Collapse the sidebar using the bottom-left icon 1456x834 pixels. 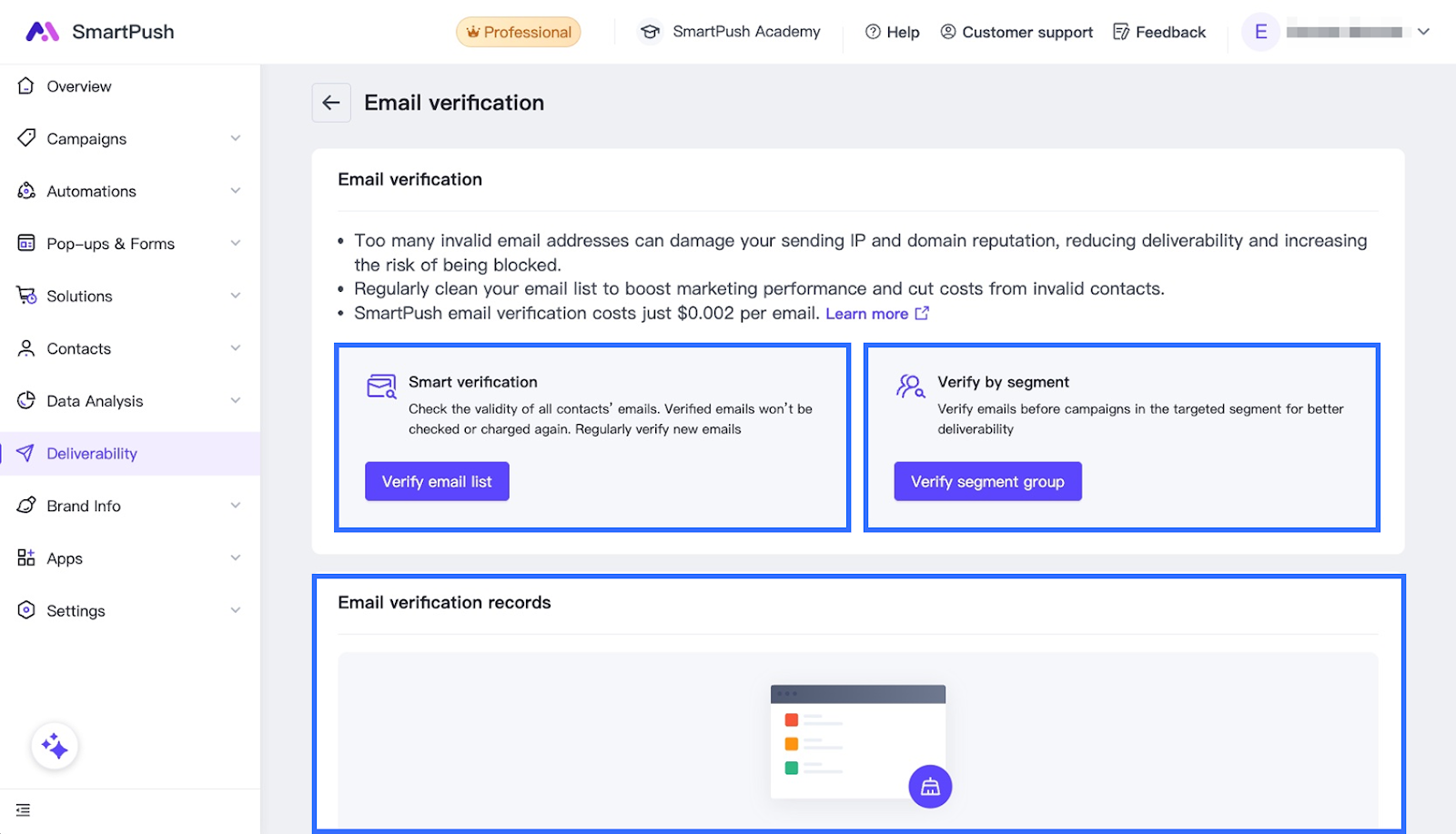(x=24, y=809)
